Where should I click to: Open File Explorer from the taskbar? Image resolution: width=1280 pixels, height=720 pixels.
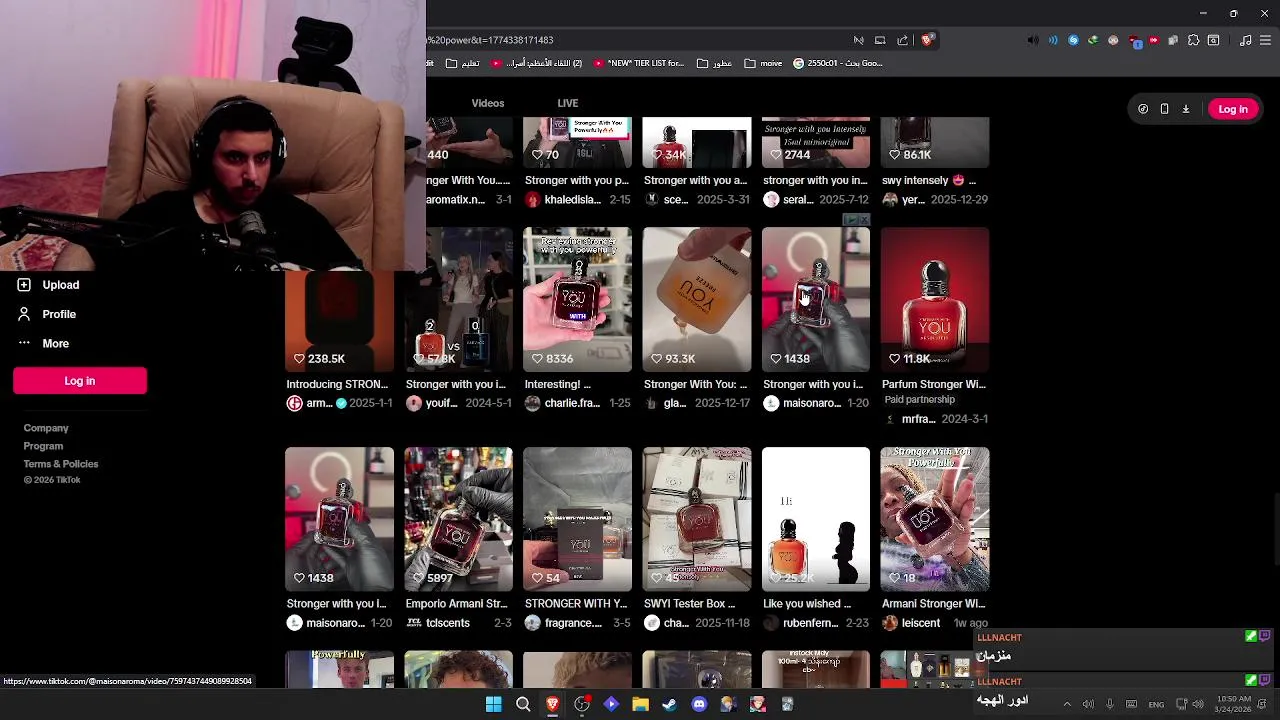[x=640, y=705]
